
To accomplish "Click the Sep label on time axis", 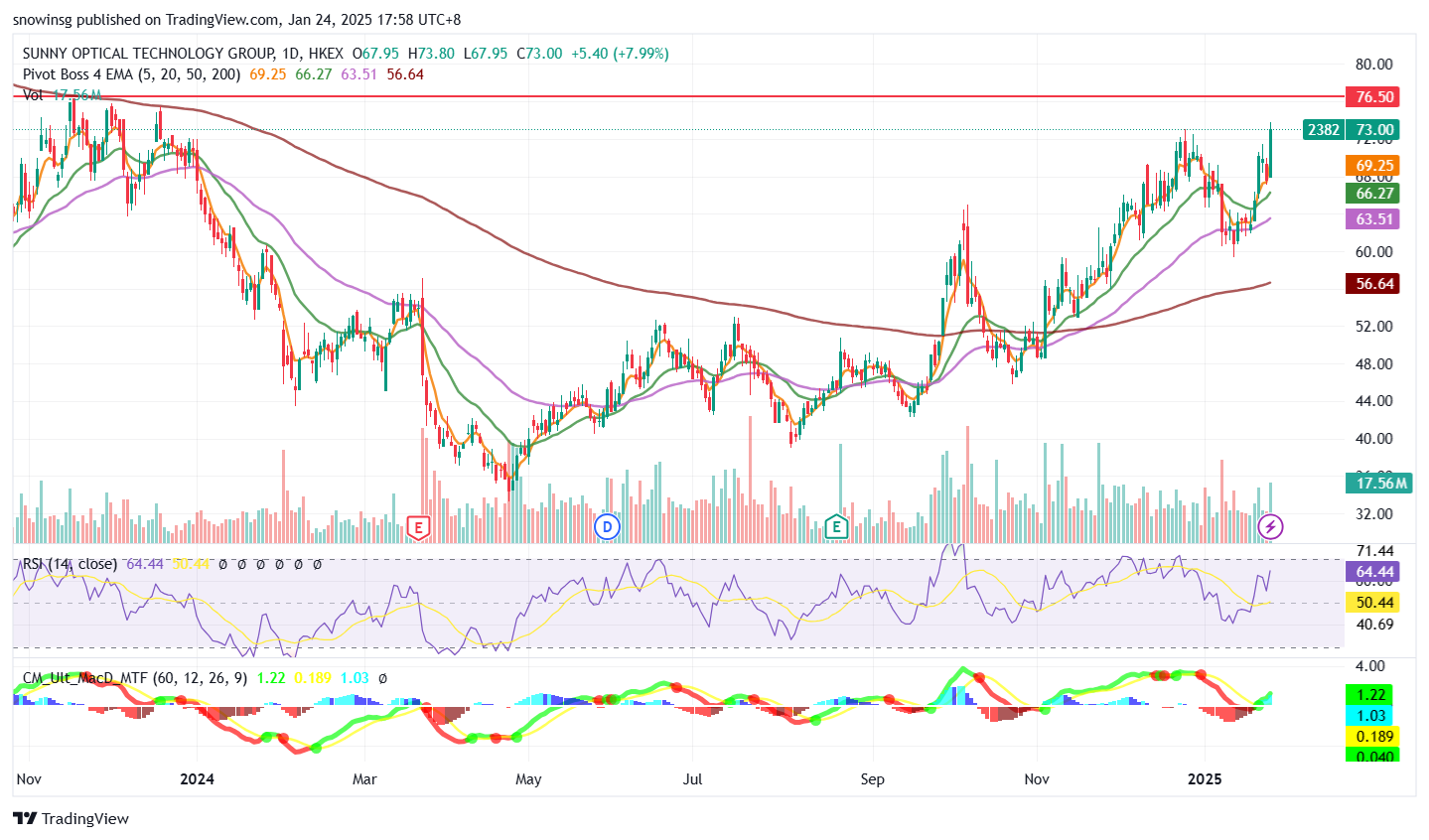I will pyautogui.click(x=872, y=779).
